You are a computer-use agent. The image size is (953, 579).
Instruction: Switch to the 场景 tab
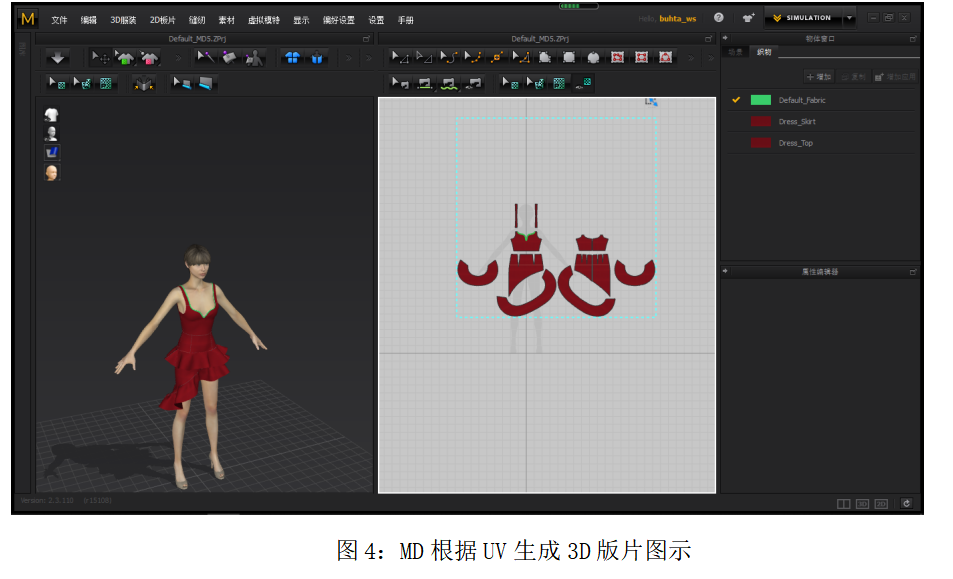point(735,52)
